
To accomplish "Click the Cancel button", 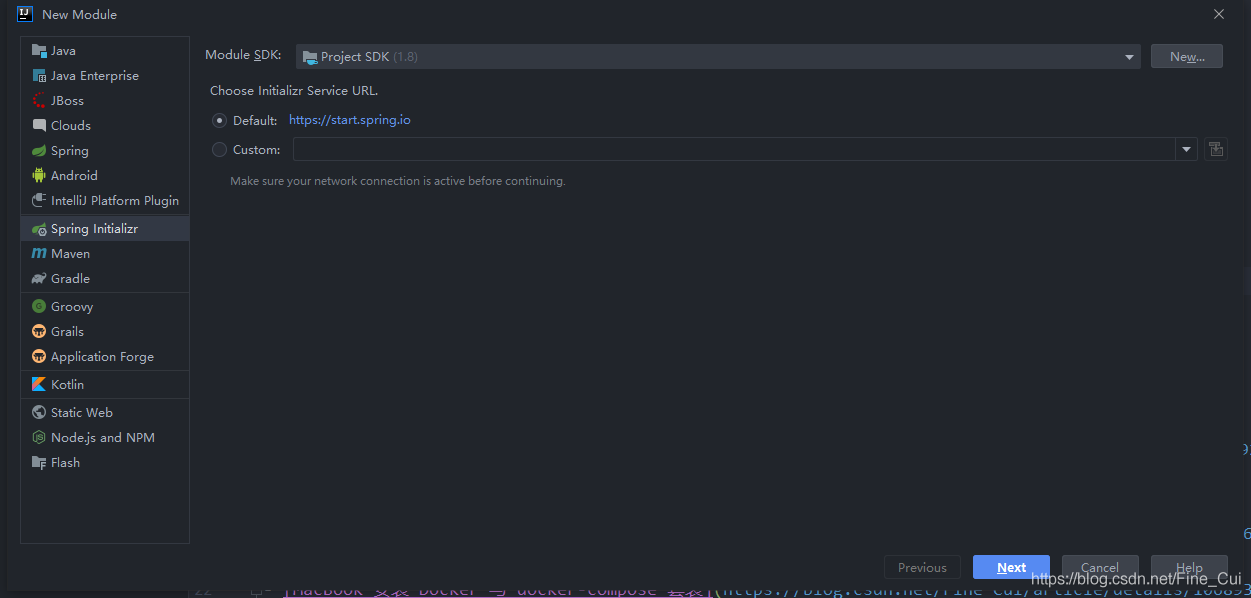I will pos(1100,567).
